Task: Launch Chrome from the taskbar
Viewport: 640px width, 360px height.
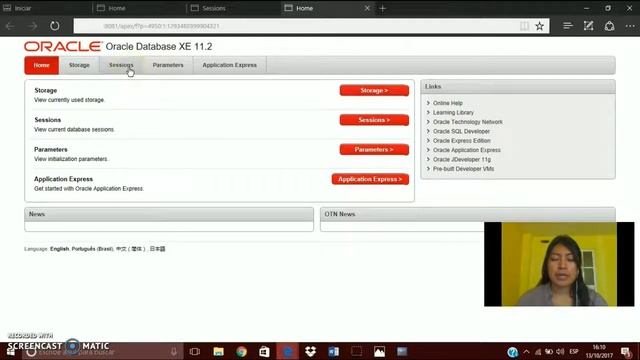Action: 241,351
